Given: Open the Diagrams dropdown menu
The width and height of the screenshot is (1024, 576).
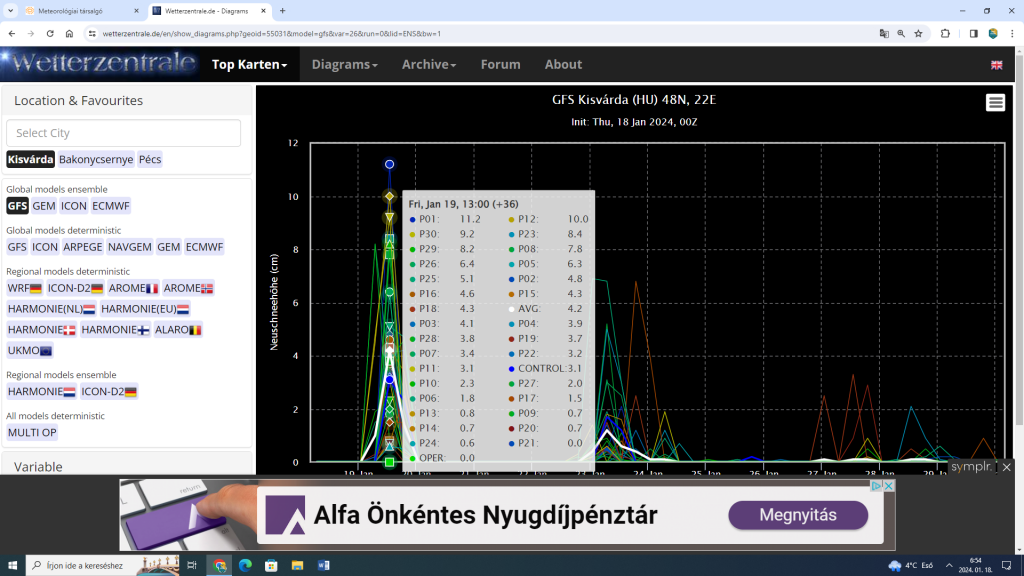Looking at the screenshot, I should click(344, 64).
